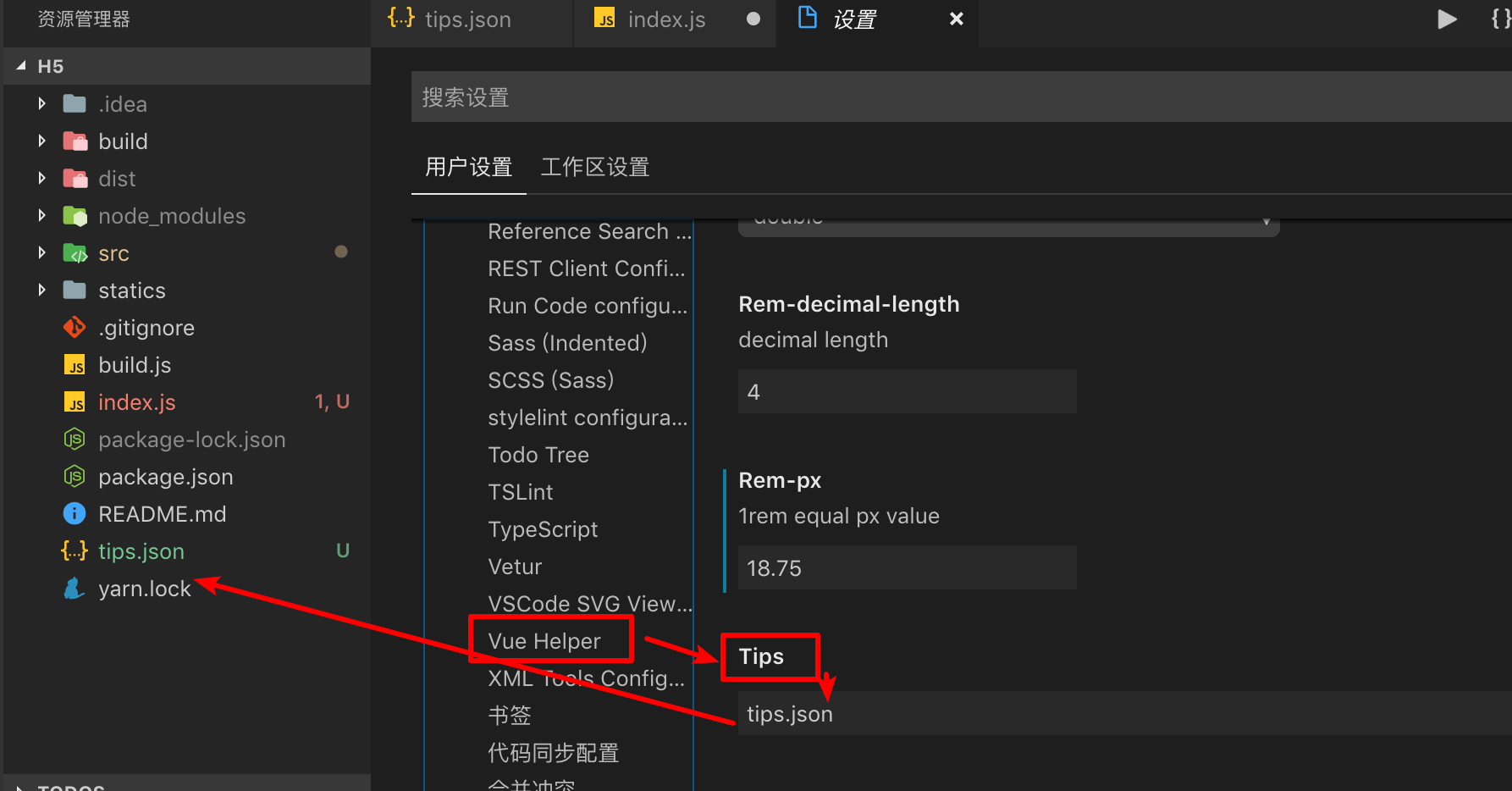The image size is (1512, 791).
Task: Expand the build folder arrow
Action: 41,141
